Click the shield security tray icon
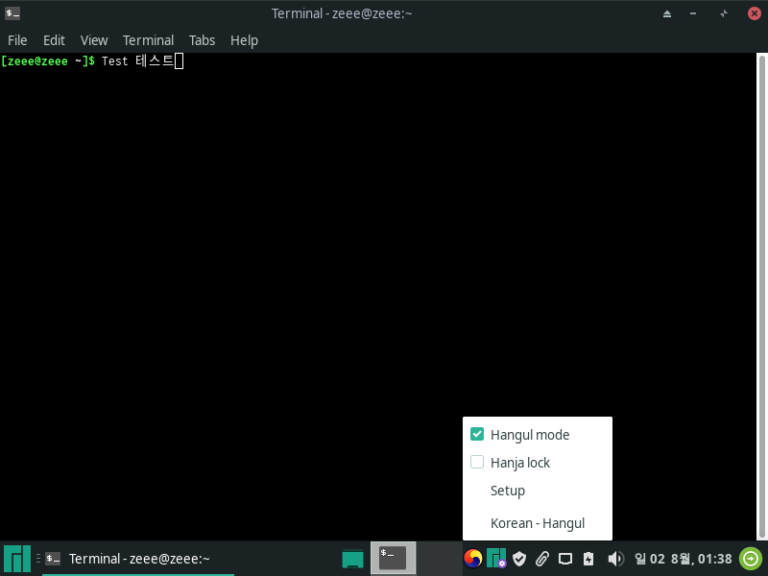The image size is (768, 576). coord(519,558)
